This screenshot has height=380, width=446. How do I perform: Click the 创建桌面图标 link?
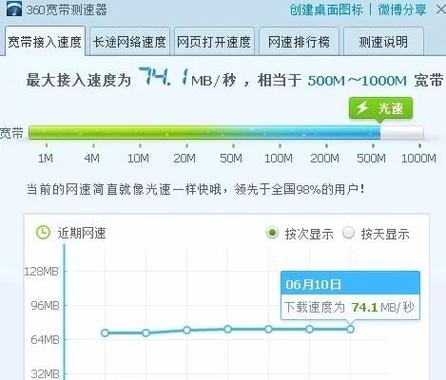(x=326, y=9)
